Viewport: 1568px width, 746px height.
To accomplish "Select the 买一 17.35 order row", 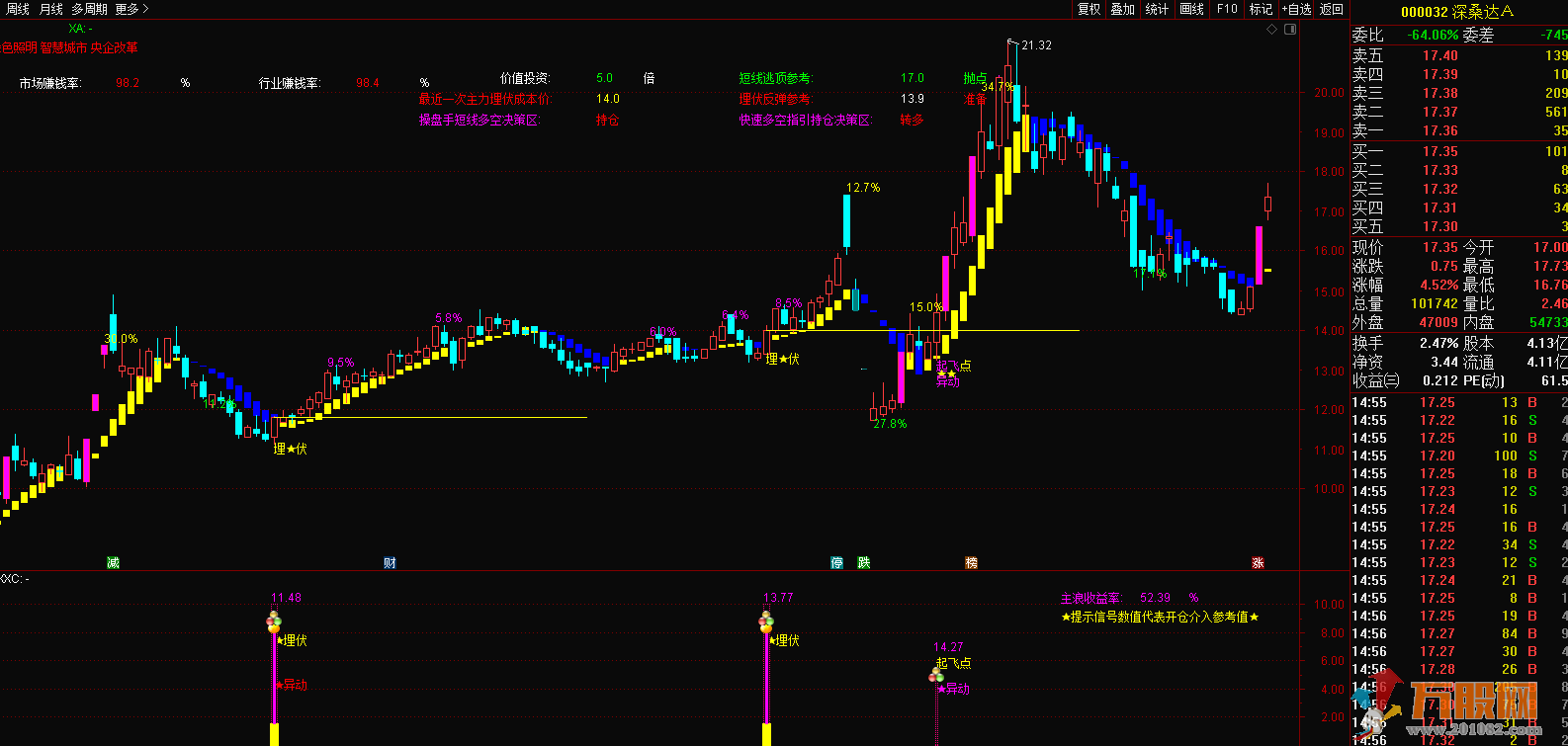I will tap(1459, 151).
